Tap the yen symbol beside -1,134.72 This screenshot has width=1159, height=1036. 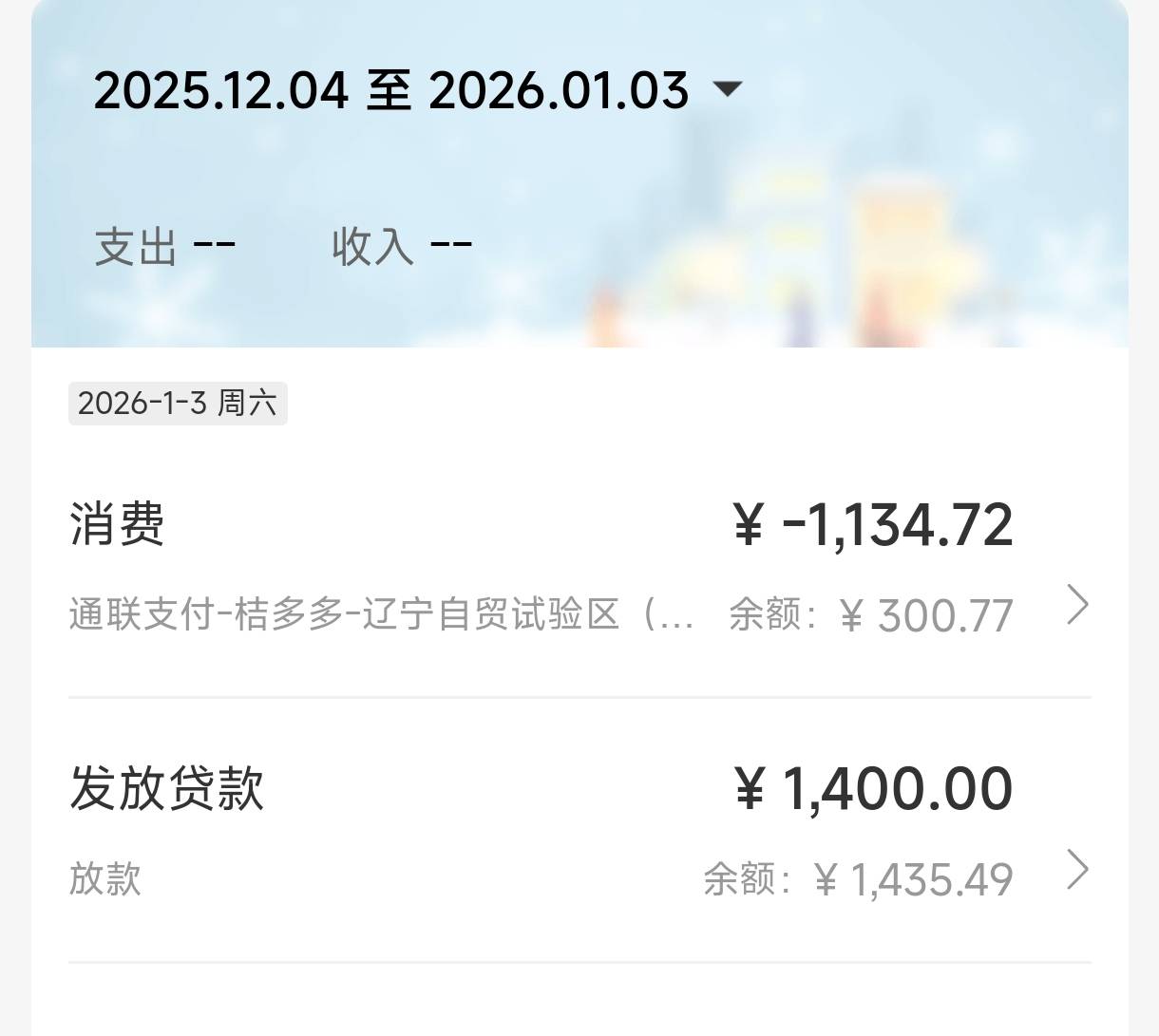(749, 525)
